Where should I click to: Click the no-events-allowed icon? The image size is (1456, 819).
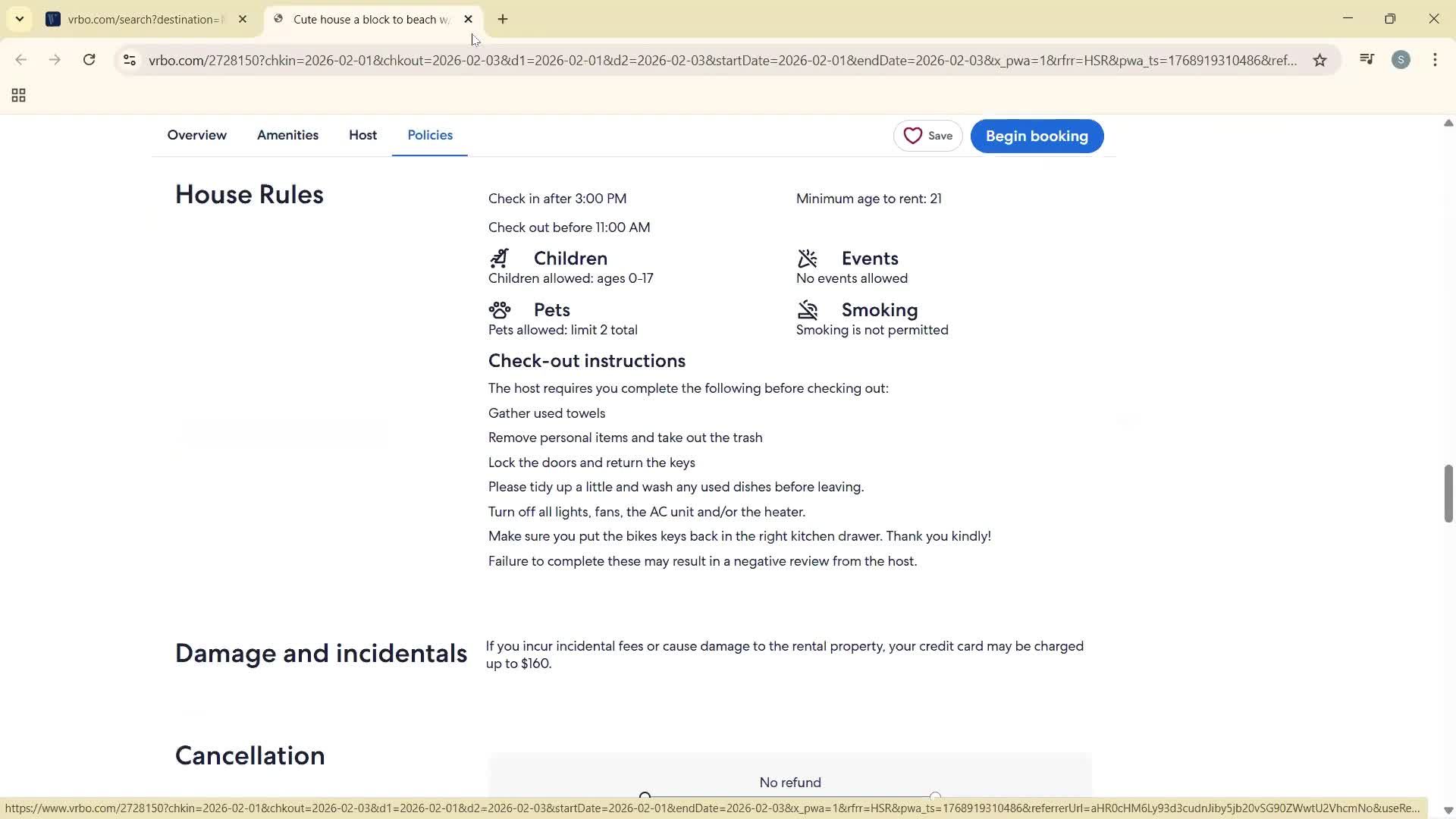point(808,259)
